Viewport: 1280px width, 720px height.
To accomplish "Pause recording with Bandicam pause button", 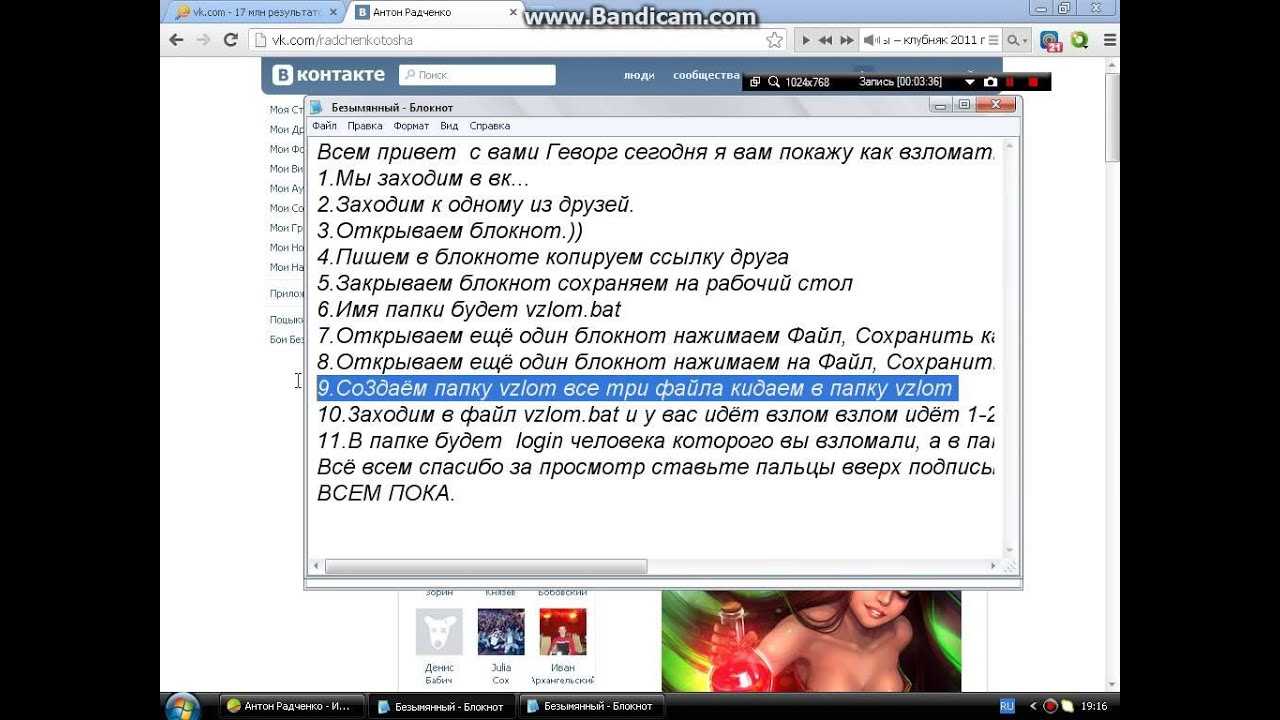I will click(x=1011, y=82).
